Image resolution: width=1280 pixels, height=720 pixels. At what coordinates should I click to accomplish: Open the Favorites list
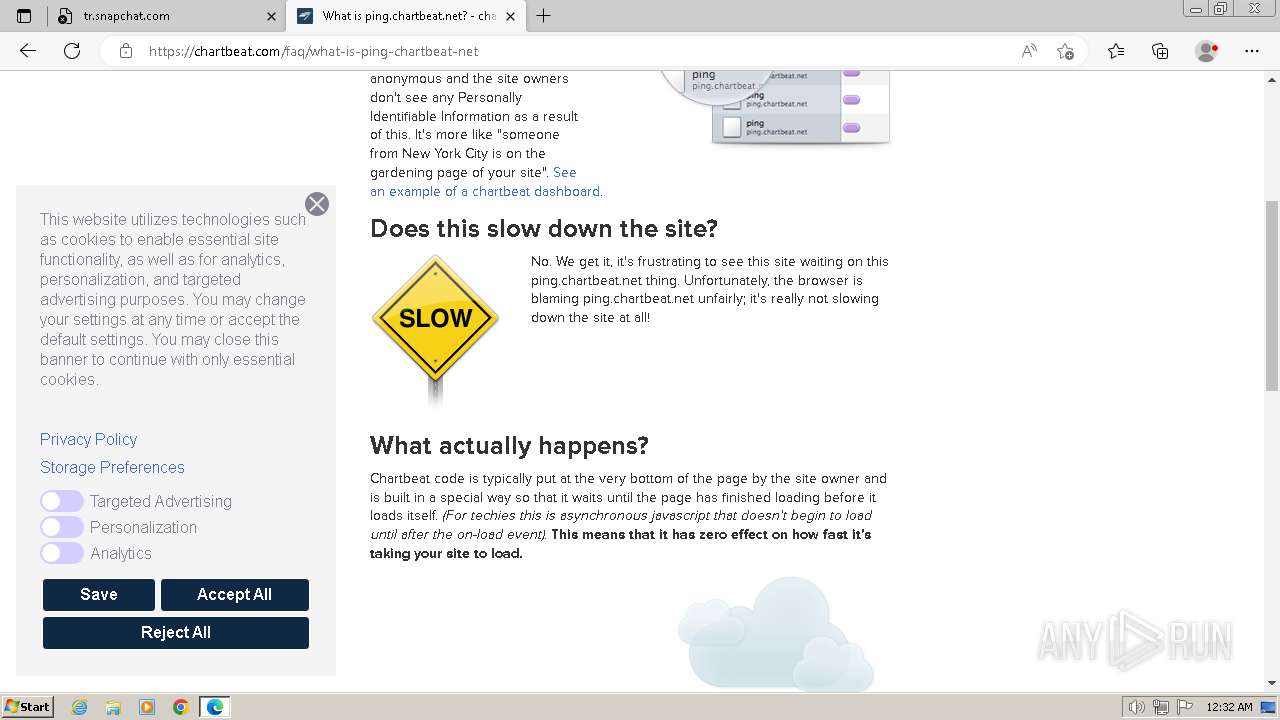(1116, 51)
